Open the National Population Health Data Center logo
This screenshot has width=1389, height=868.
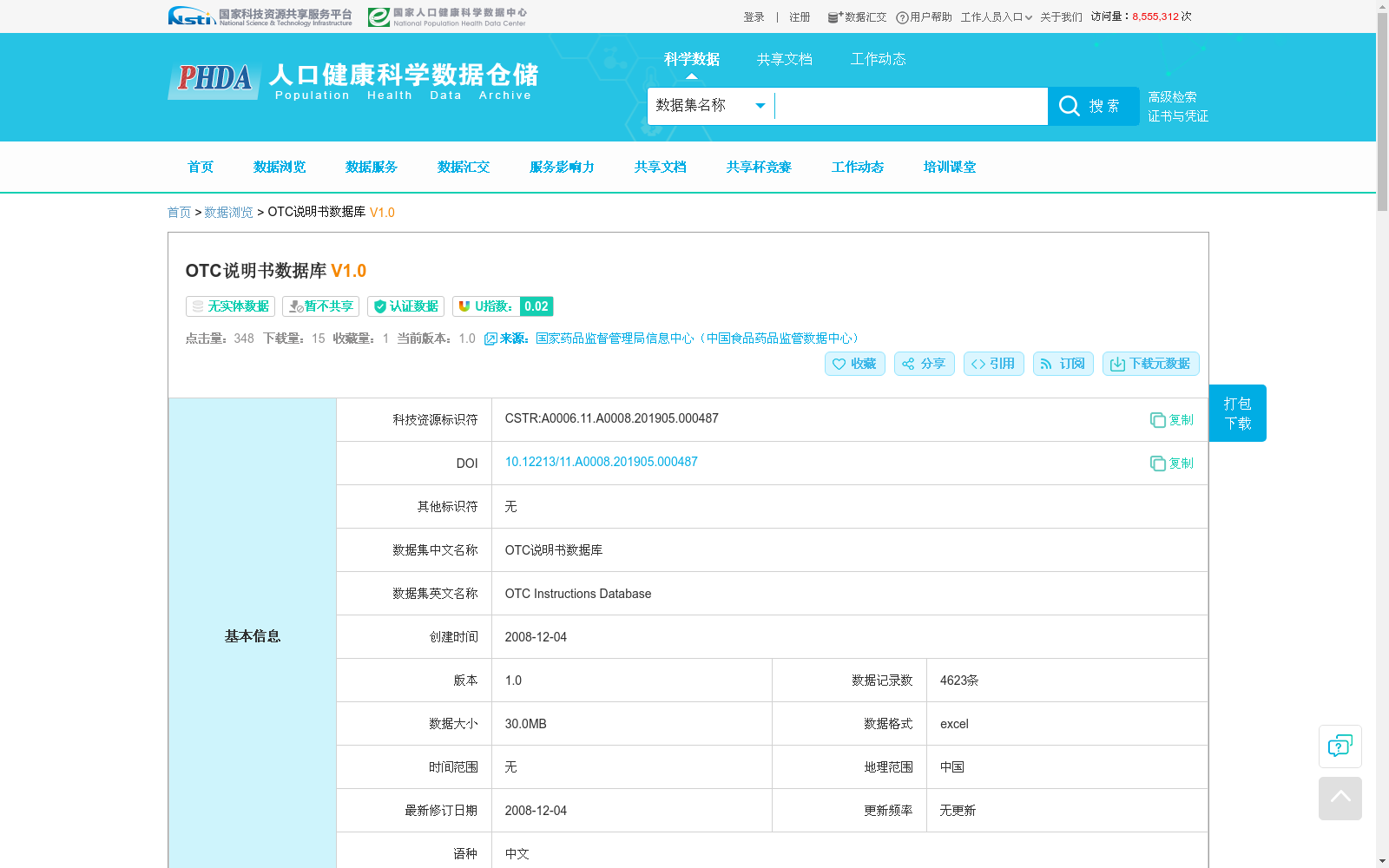pyautogui.click(x=447, y=16)
